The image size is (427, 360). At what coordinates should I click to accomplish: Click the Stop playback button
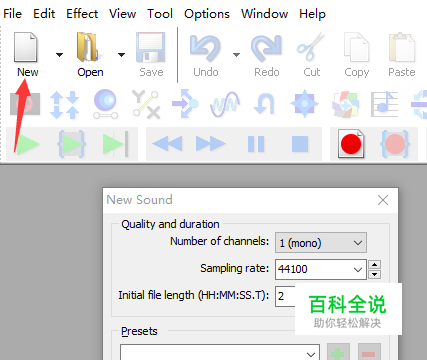pos(300,144)
